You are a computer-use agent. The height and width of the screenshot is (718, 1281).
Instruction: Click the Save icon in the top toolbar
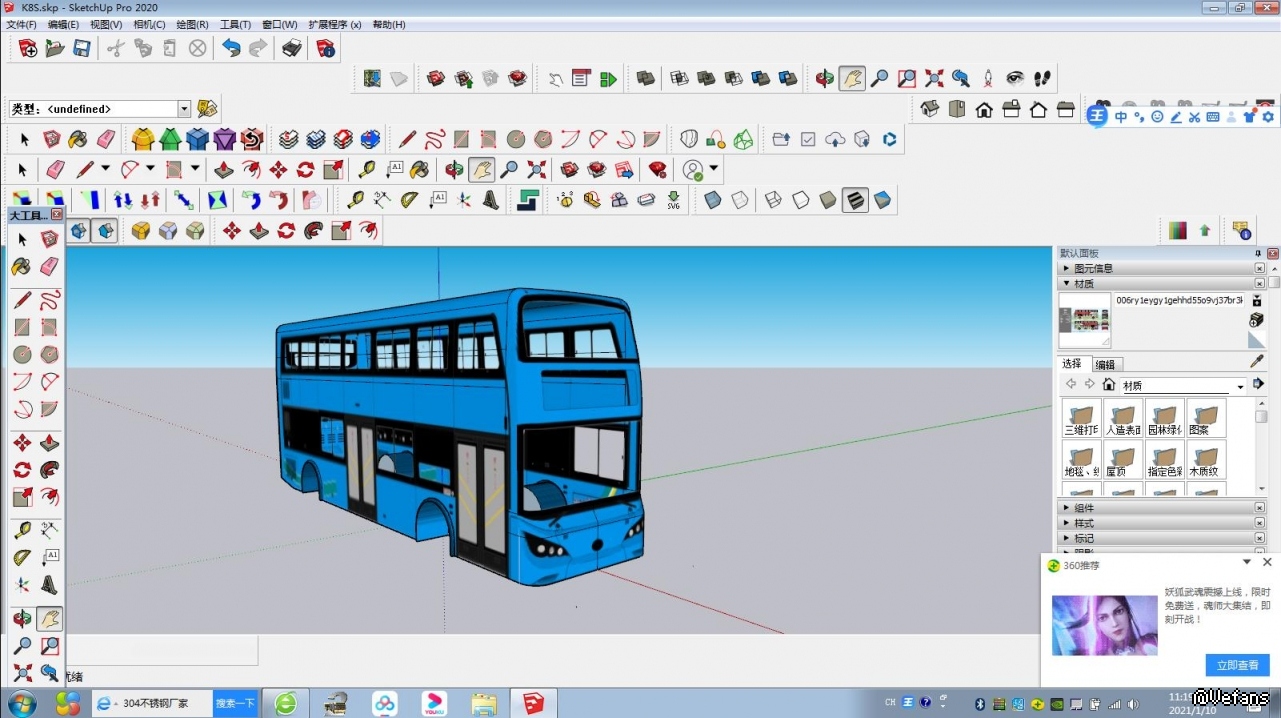82,48
